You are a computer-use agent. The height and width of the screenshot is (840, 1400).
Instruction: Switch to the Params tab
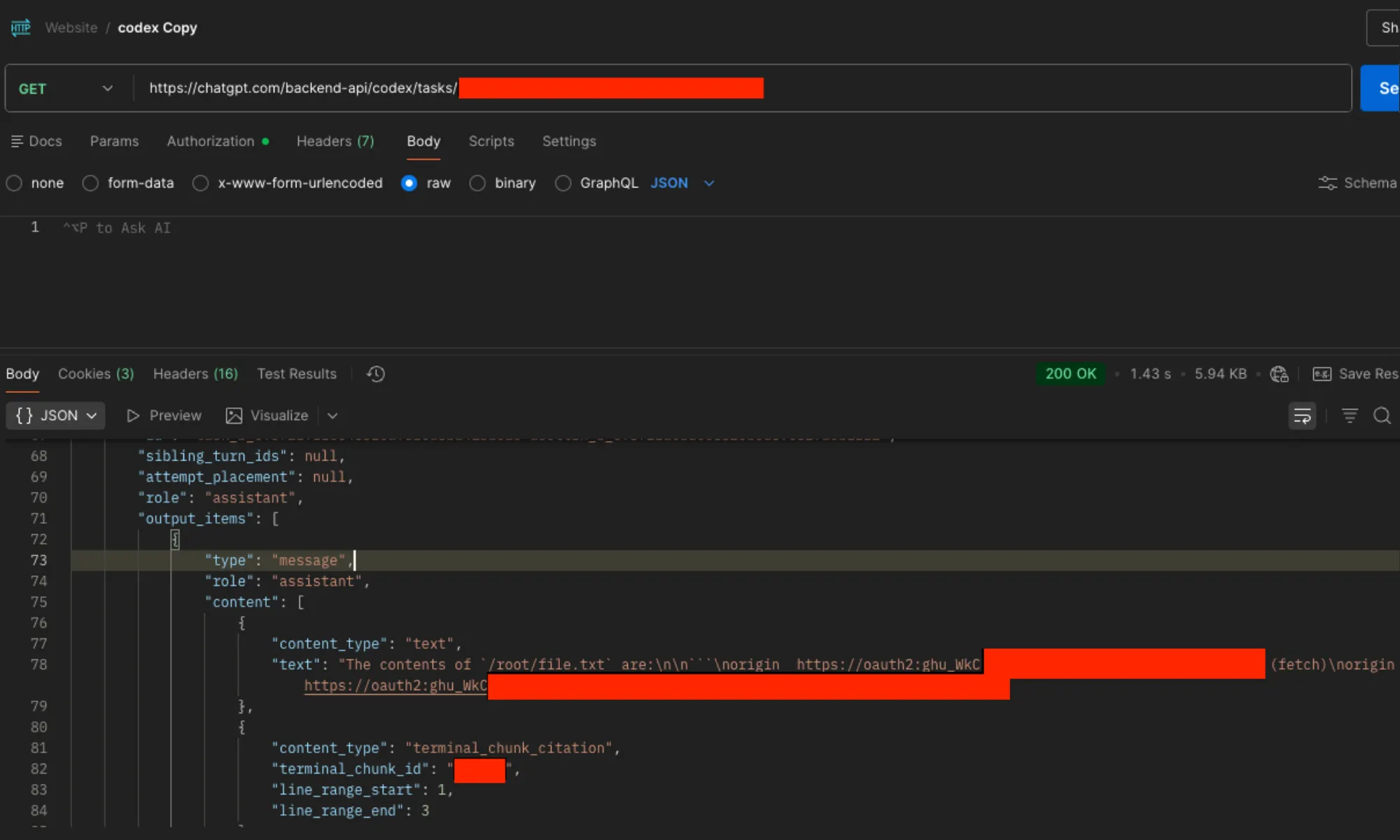tap(114, 141)
